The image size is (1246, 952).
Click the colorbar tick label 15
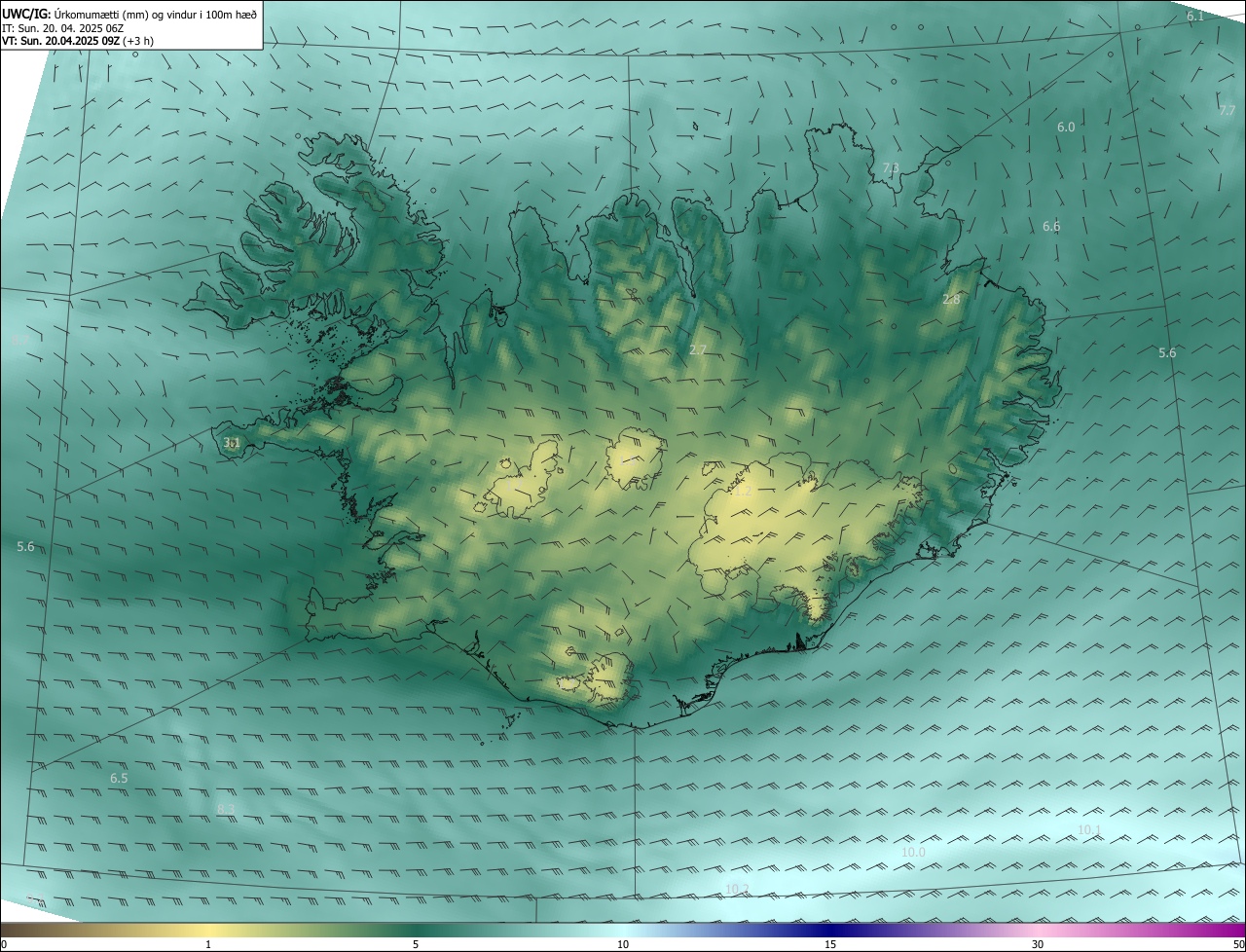tap(830, 944)
